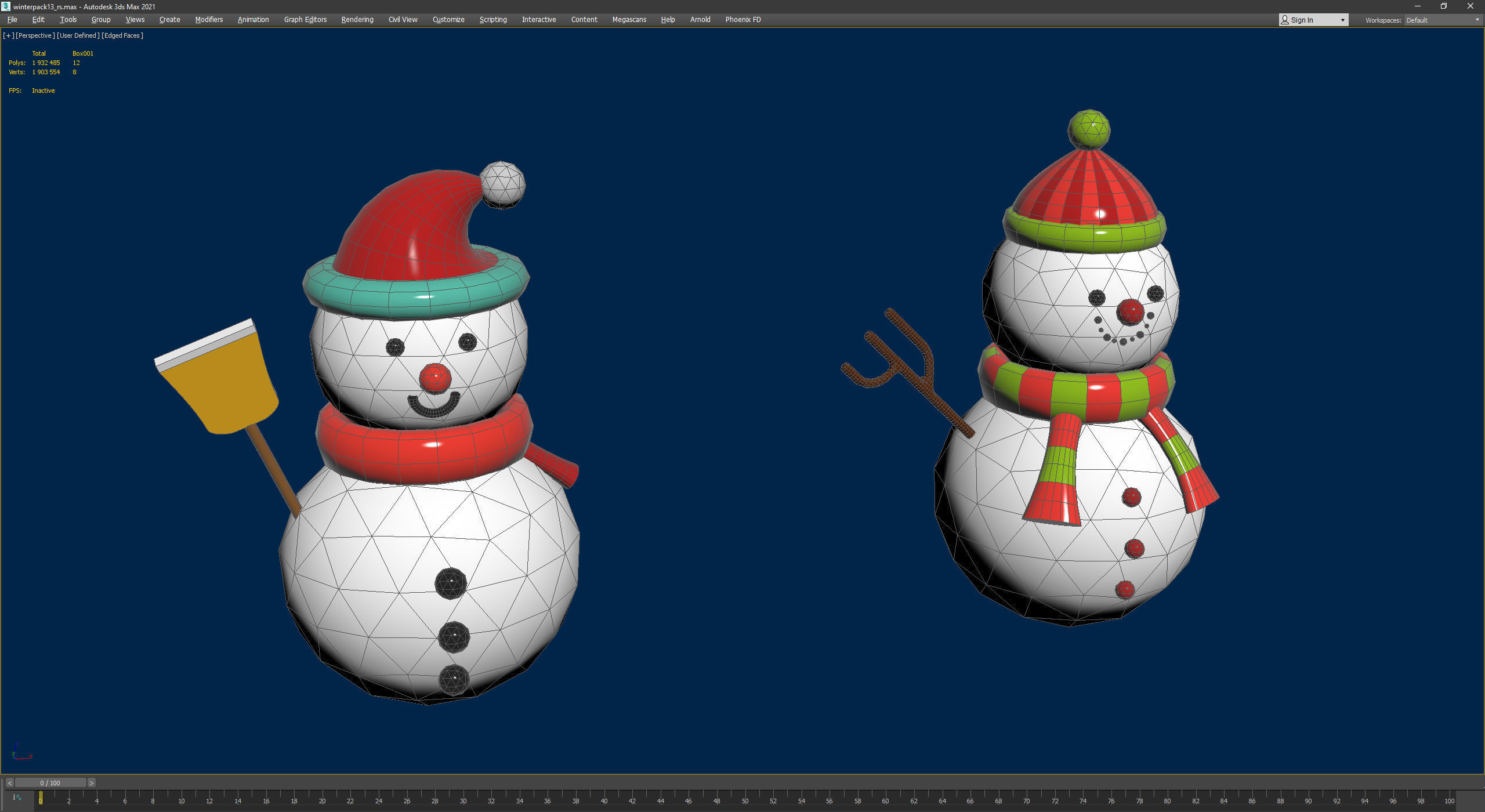
Task: Open the Create menu
Action: coord(169,20)
